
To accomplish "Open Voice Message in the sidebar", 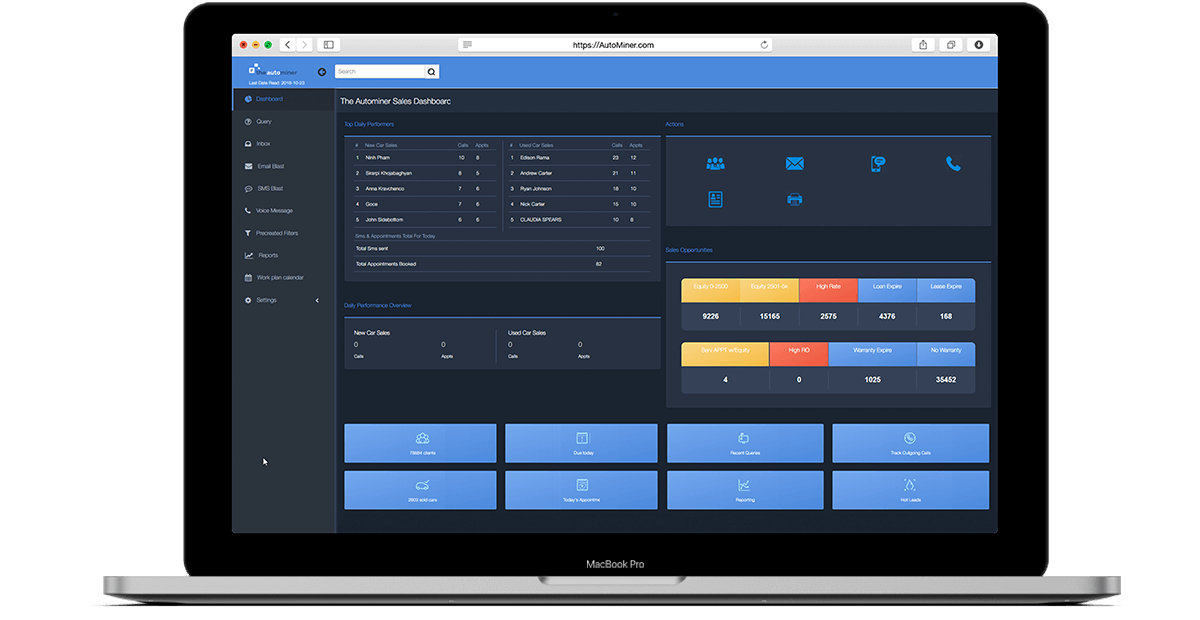I will point(284,211).
